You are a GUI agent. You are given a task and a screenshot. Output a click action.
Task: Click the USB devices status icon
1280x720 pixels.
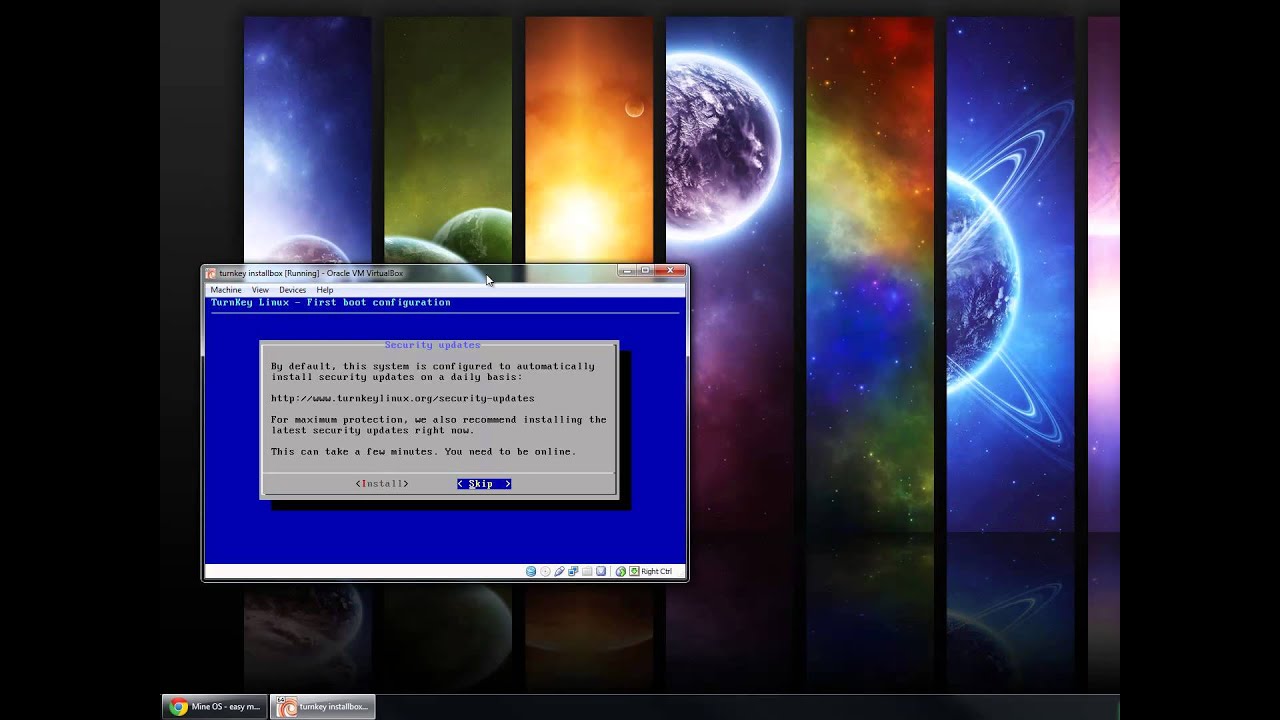pyautogui.click(x=559, y=571)
